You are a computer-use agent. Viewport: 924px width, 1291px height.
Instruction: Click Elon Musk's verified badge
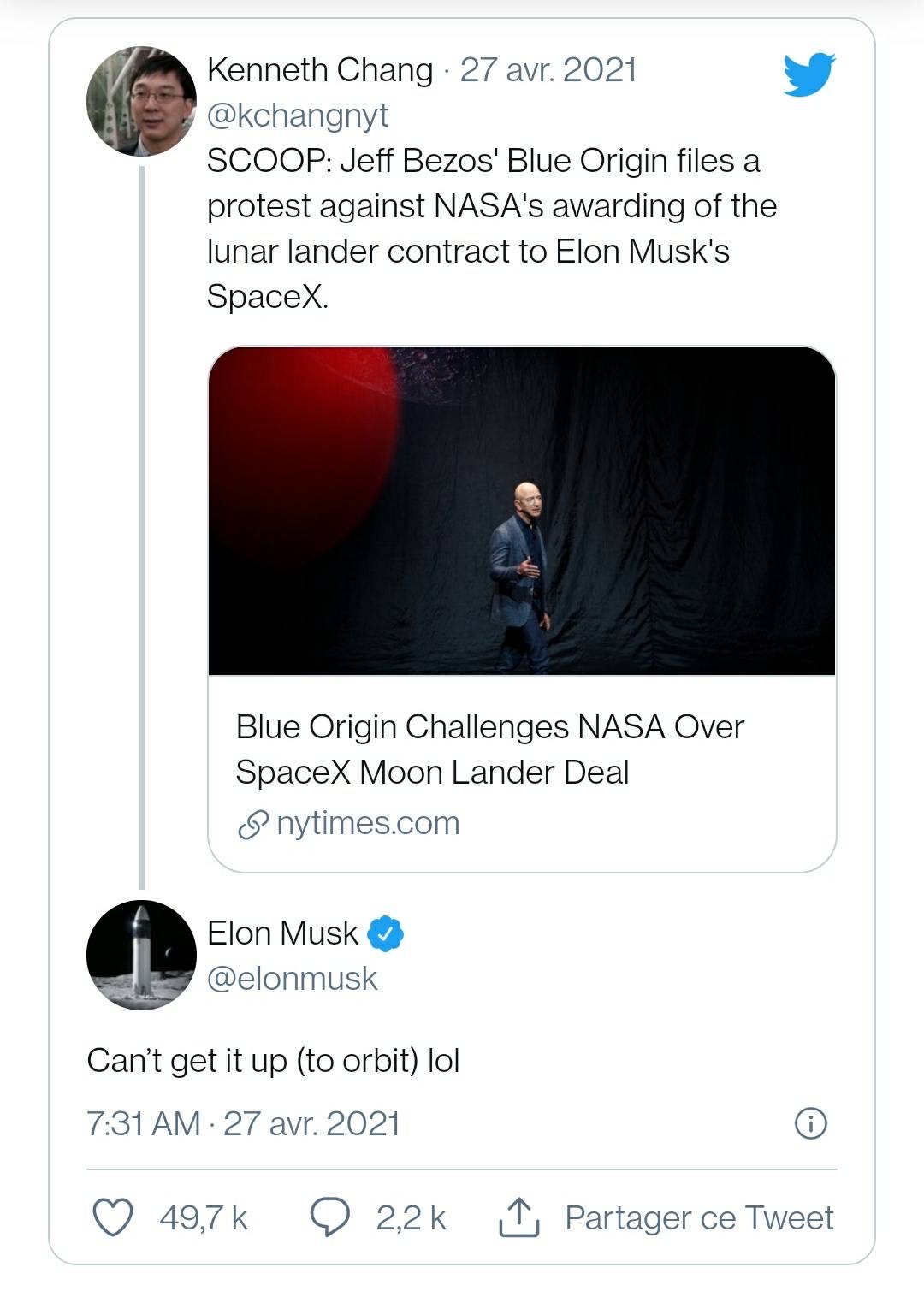(x=386, y=933)
